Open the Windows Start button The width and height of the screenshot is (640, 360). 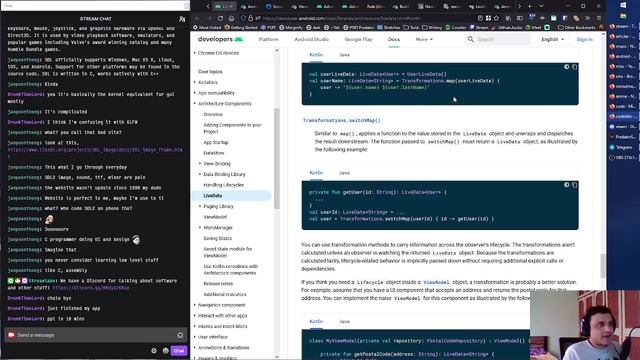click(x=623, y=5)
